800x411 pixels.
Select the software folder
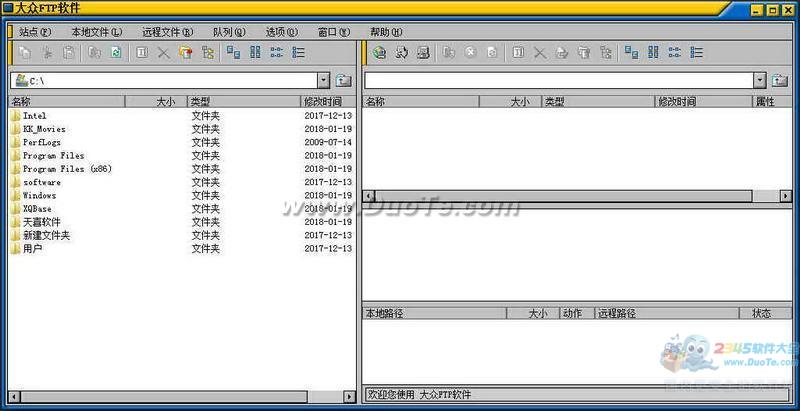click(36, 182)
